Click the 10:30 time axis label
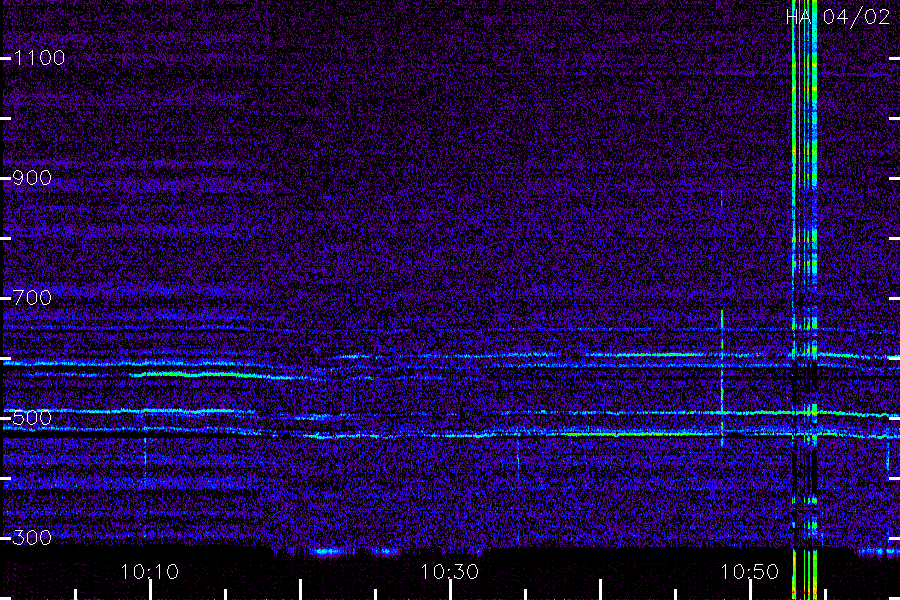The width and height of the screenshot is (900, 600). (x=449, y=572)
